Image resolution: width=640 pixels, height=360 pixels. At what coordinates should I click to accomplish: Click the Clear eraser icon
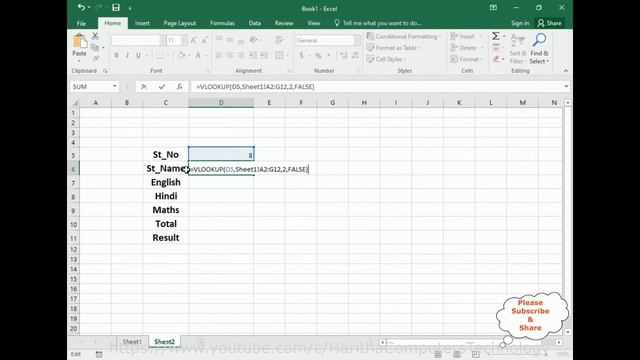click(x=496, y=59)
